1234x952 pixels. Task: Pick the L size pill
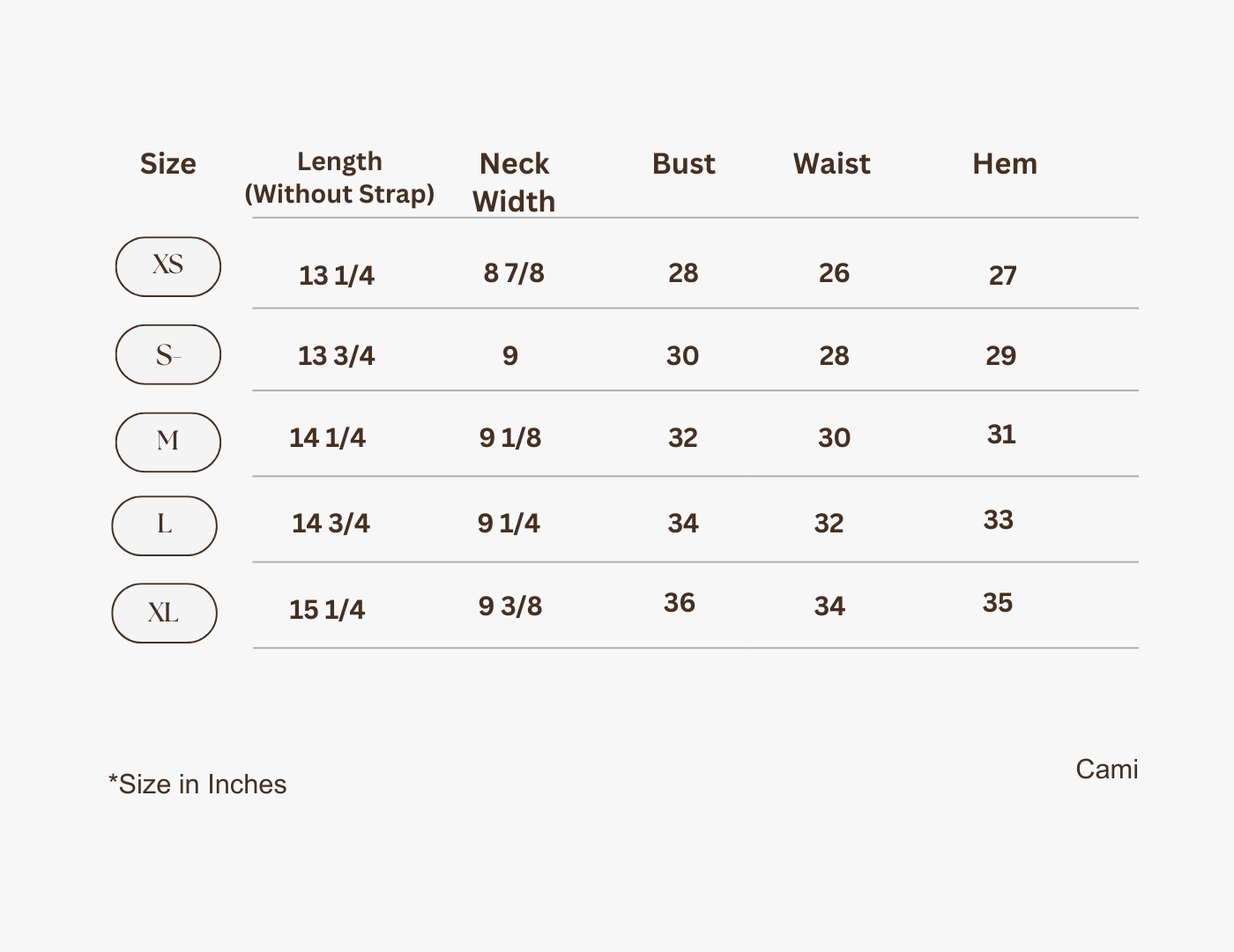pos(165,526)
